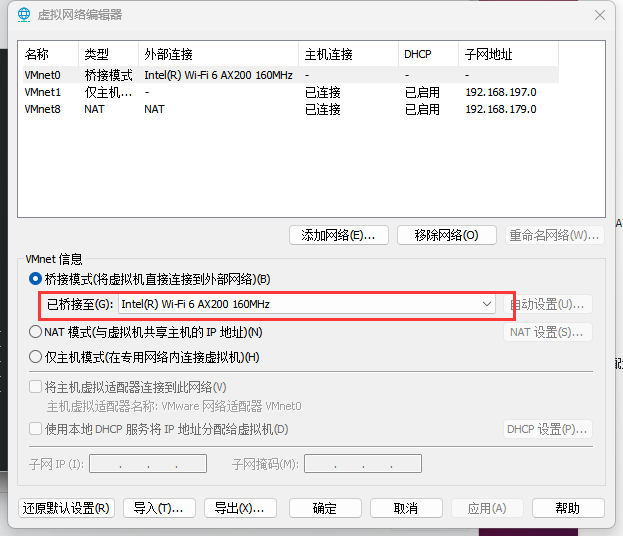Close the 虚拟网络编辑器 dialog
Screen dimensions: 623x536
(600, 15)
